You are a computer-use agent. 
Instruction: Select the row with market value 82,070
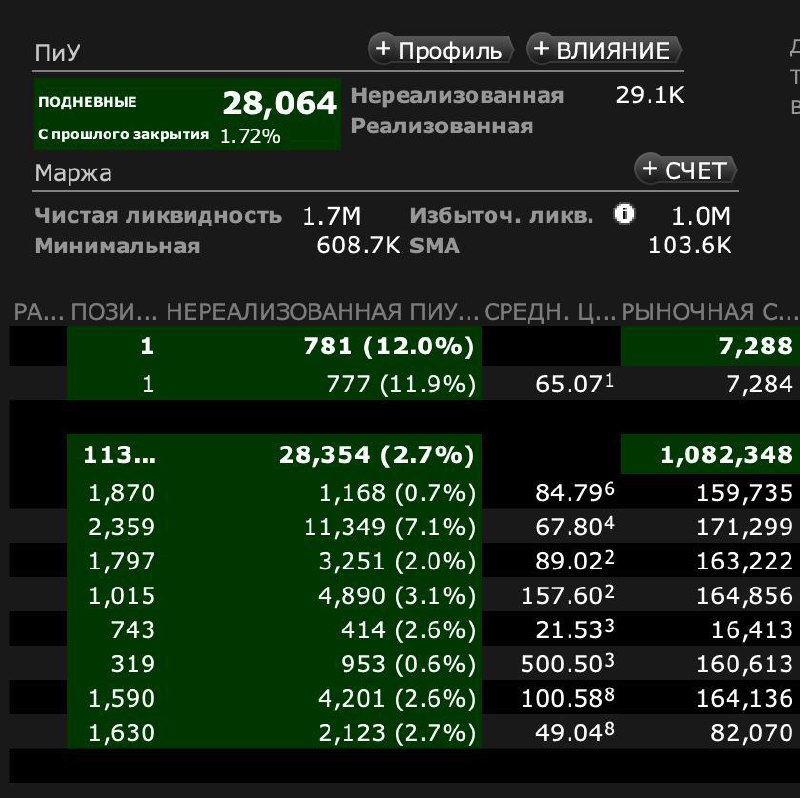point(405,732)
